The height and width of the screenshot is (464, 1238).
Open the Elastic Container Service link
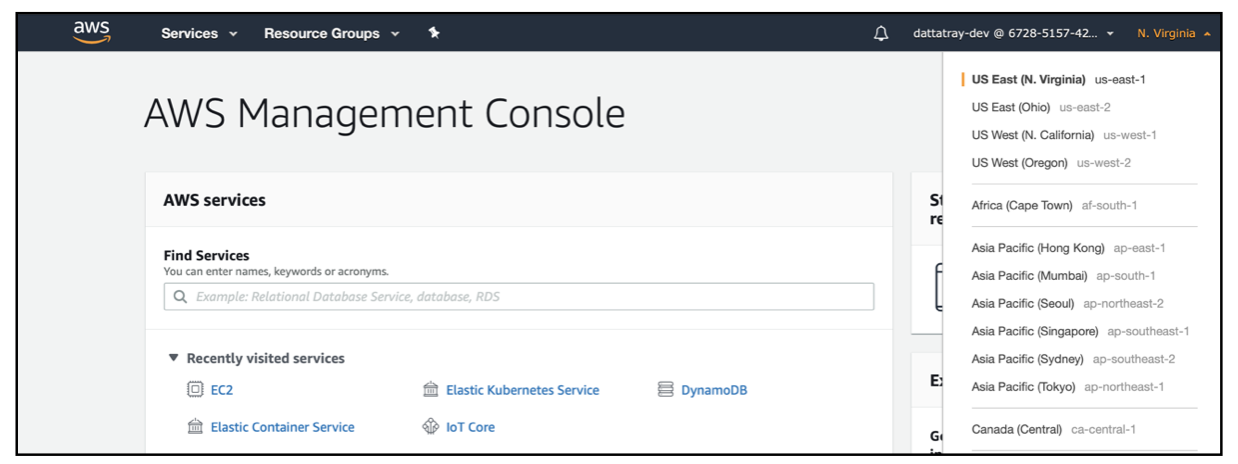[282, 427]
